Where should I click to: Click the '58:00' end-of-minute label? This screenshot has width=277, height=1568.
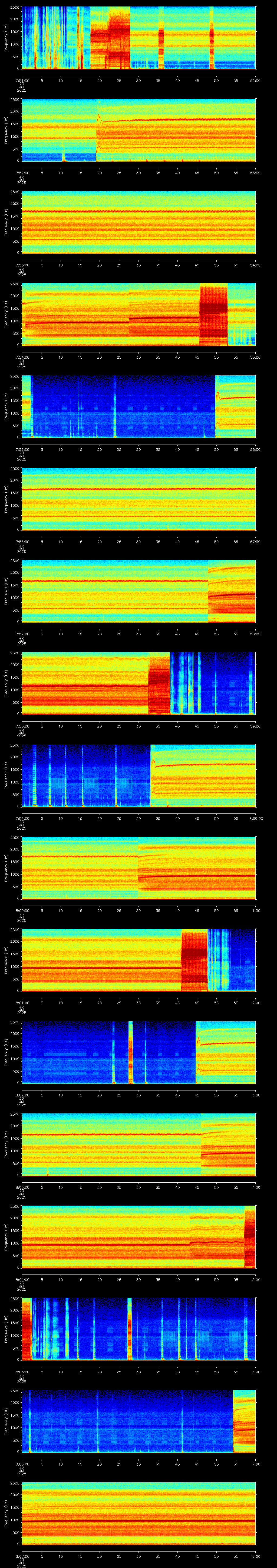(x=255, y=634)
